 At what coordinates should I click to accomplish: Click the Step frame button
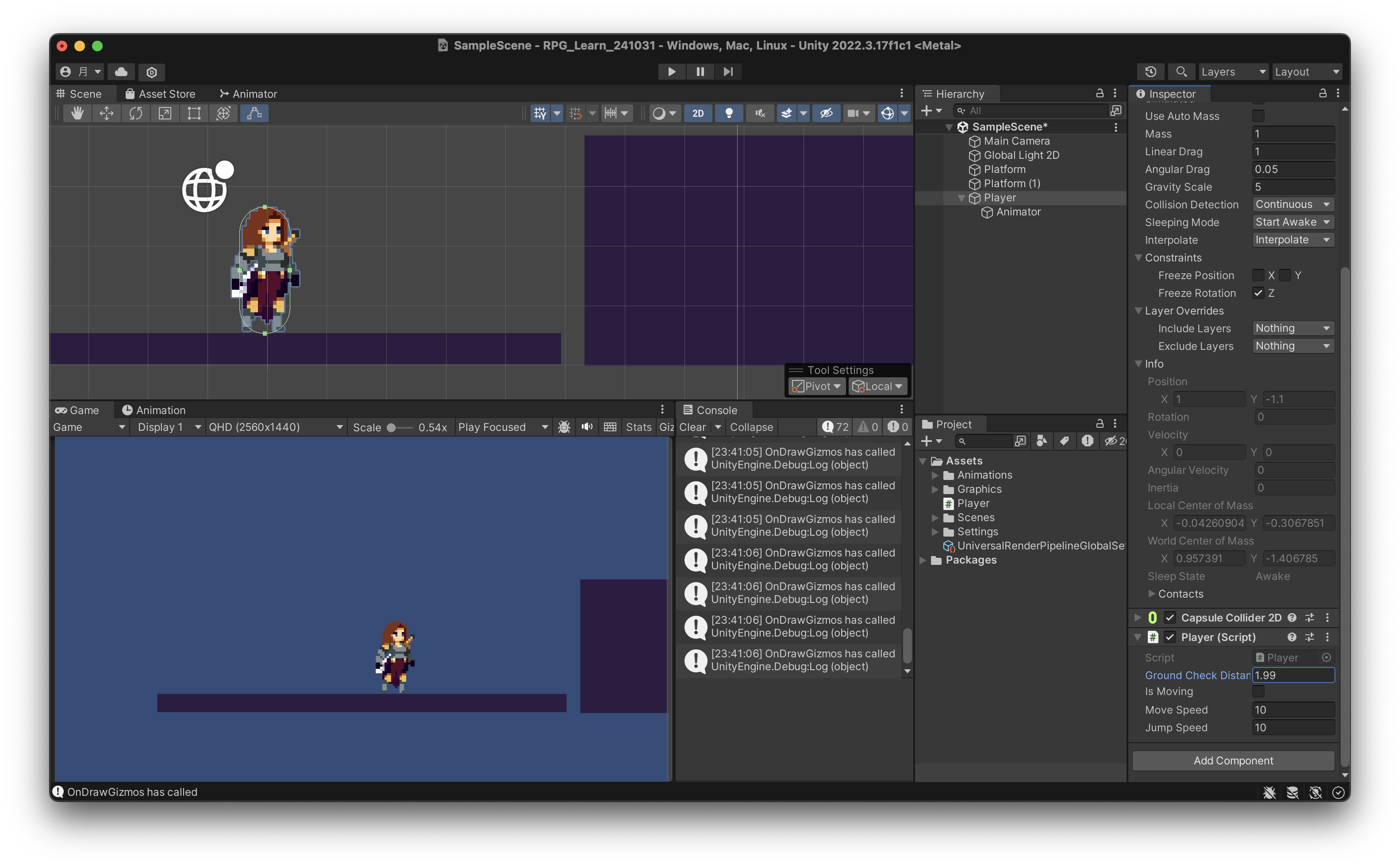[728, 72]
